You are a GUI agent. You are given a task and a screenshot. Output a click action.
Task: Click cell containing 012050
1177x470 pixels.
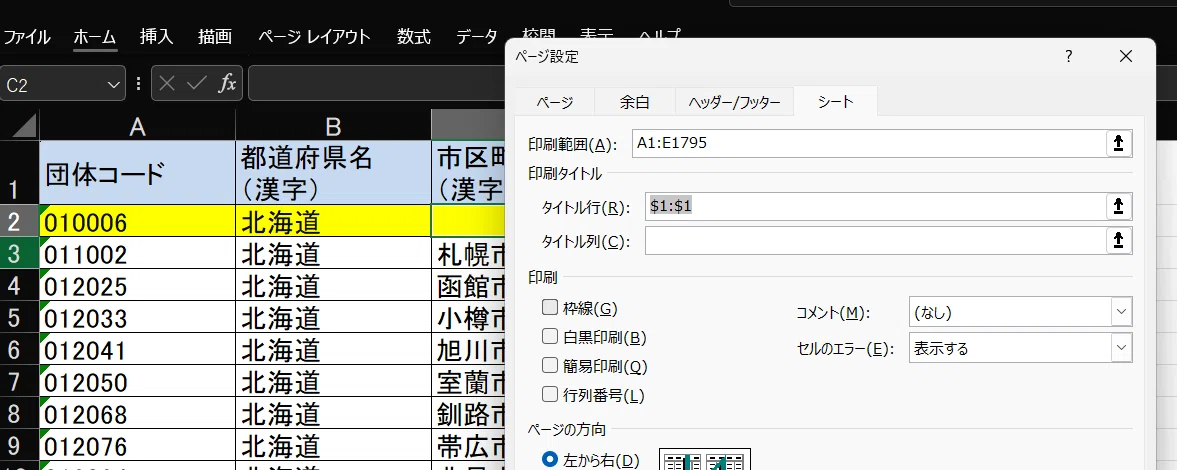[137, 381]
